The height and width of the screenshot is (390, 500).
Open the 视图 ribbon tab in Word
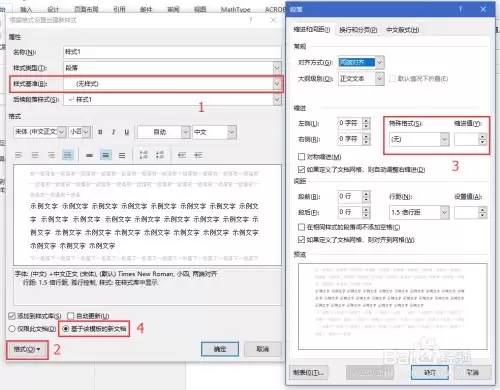click(200, 9)
